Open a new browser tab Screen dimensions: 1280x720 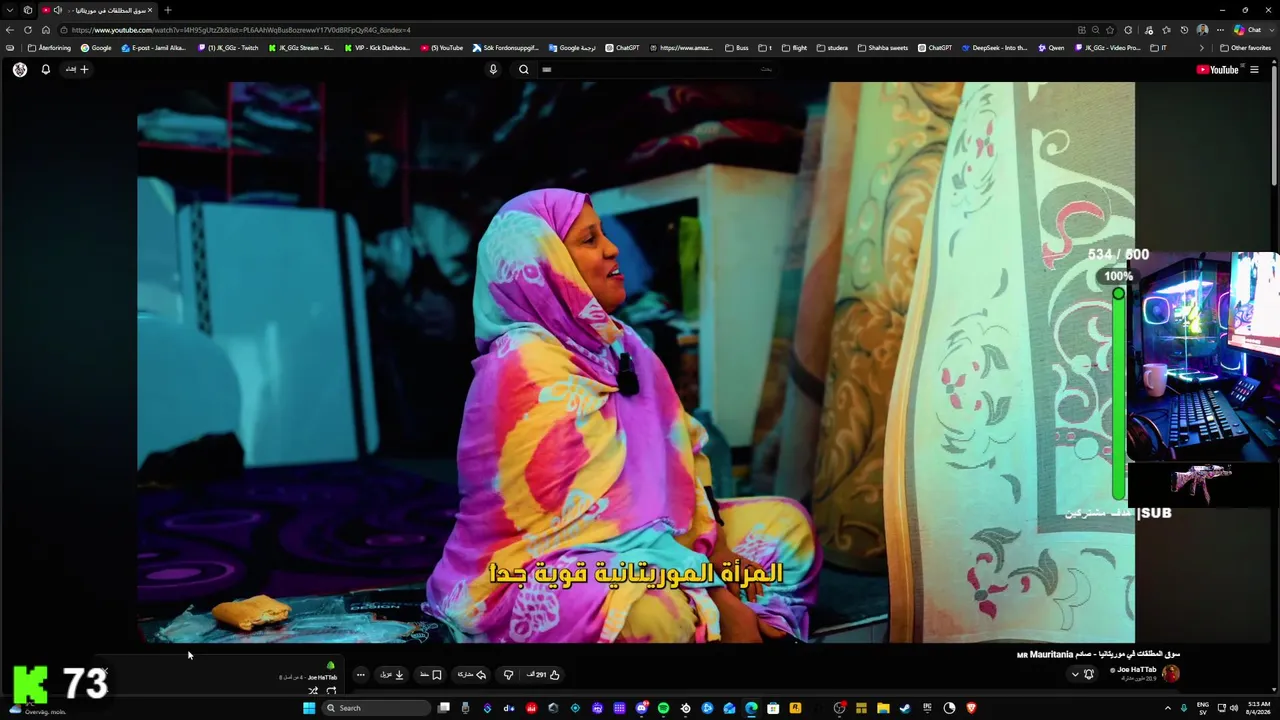click(x=167, y=10)
